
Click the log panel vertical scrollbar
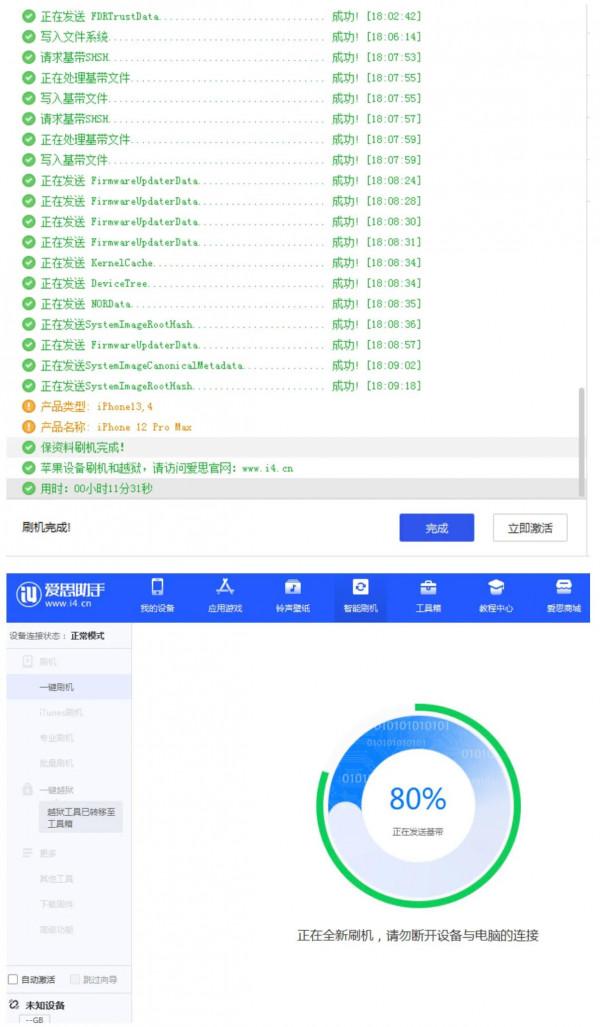tap(581, 441)
